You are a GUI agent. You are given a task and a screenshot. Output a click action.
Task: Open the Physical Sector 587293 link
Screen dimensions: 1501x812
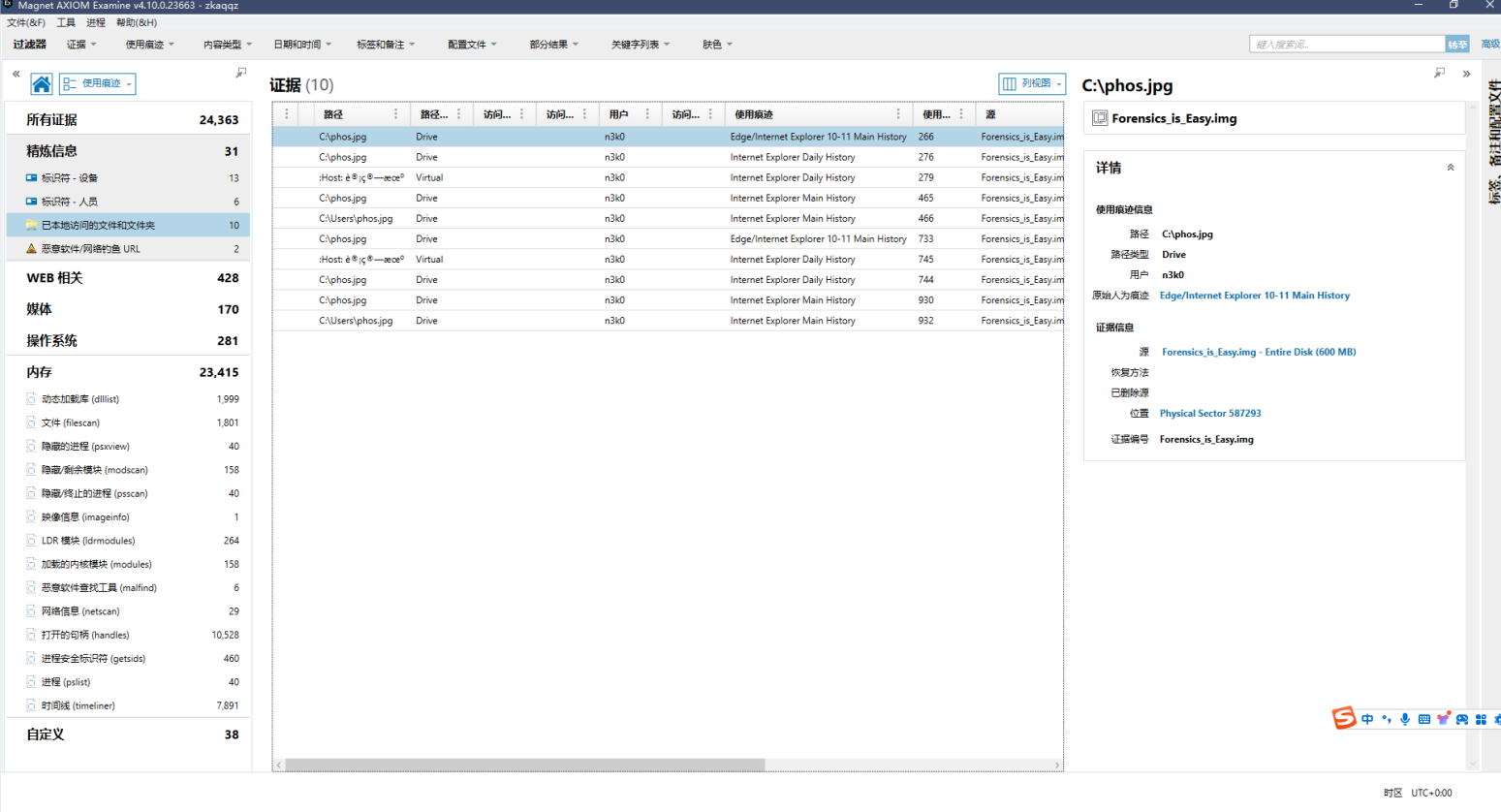click(x=1210, y=414)
